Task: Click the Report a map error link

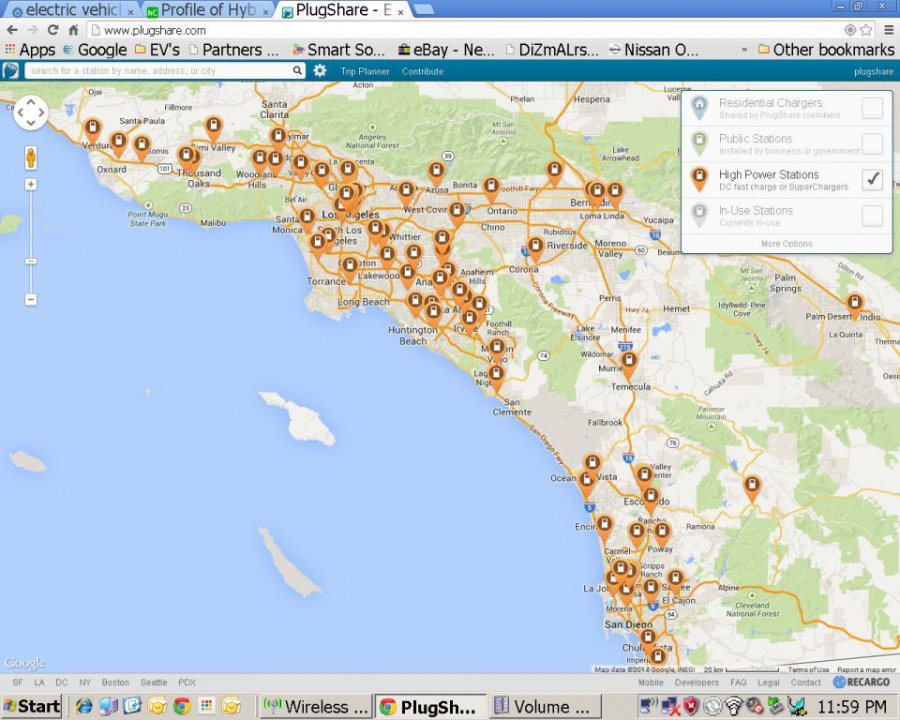Action: 866,669
